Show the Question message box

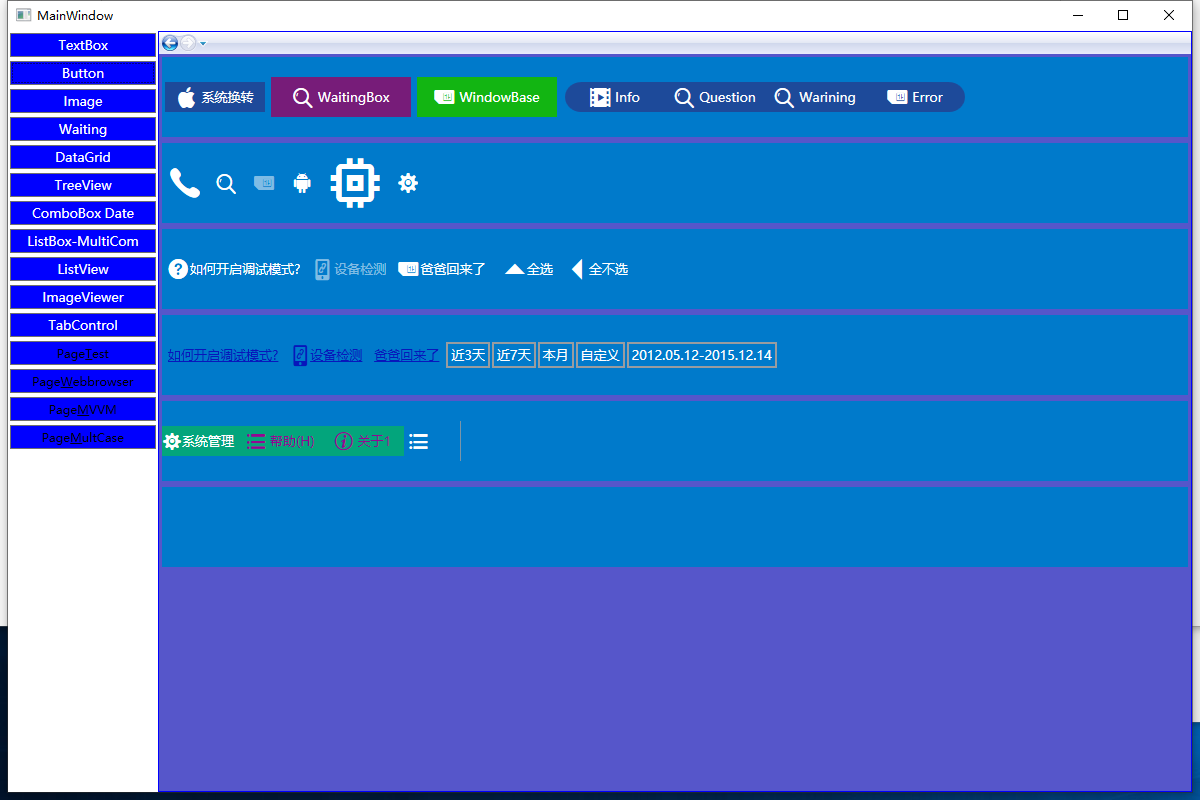pyautogui.click(x=715, y=97)
